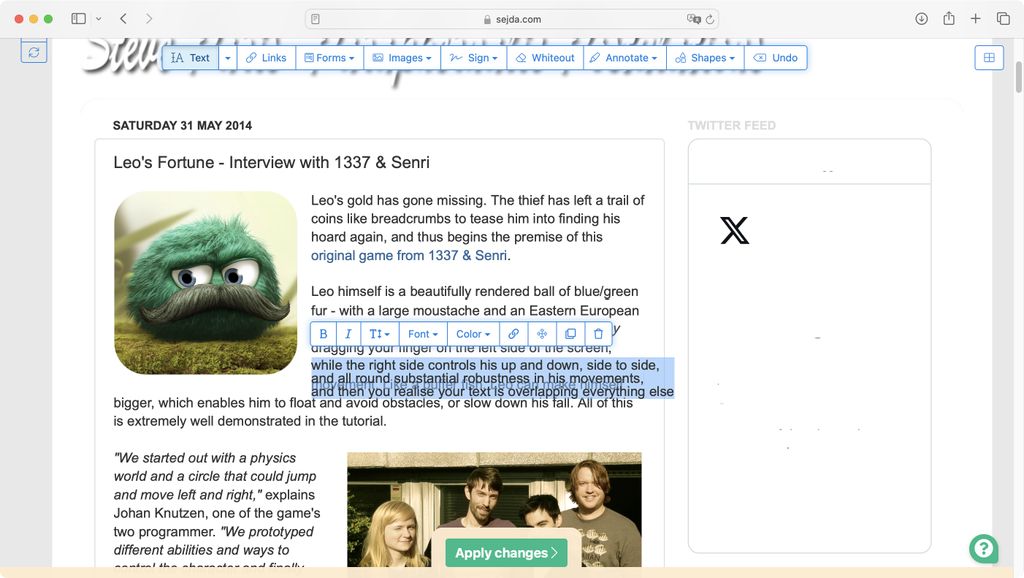
Task: Delete the selected text with the trash icon
Action: pos(597,333)
